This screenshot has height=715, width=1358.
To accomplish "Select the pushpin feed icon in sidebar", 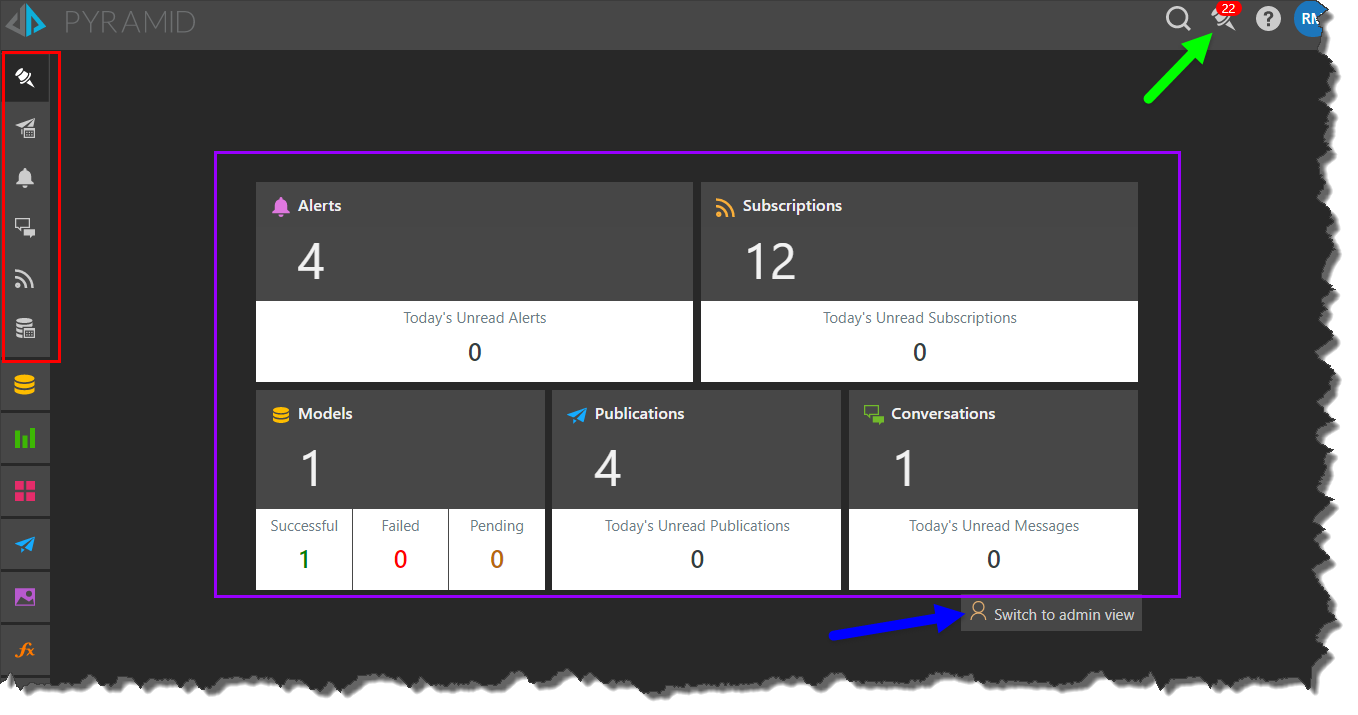I will tap(26, 78).
